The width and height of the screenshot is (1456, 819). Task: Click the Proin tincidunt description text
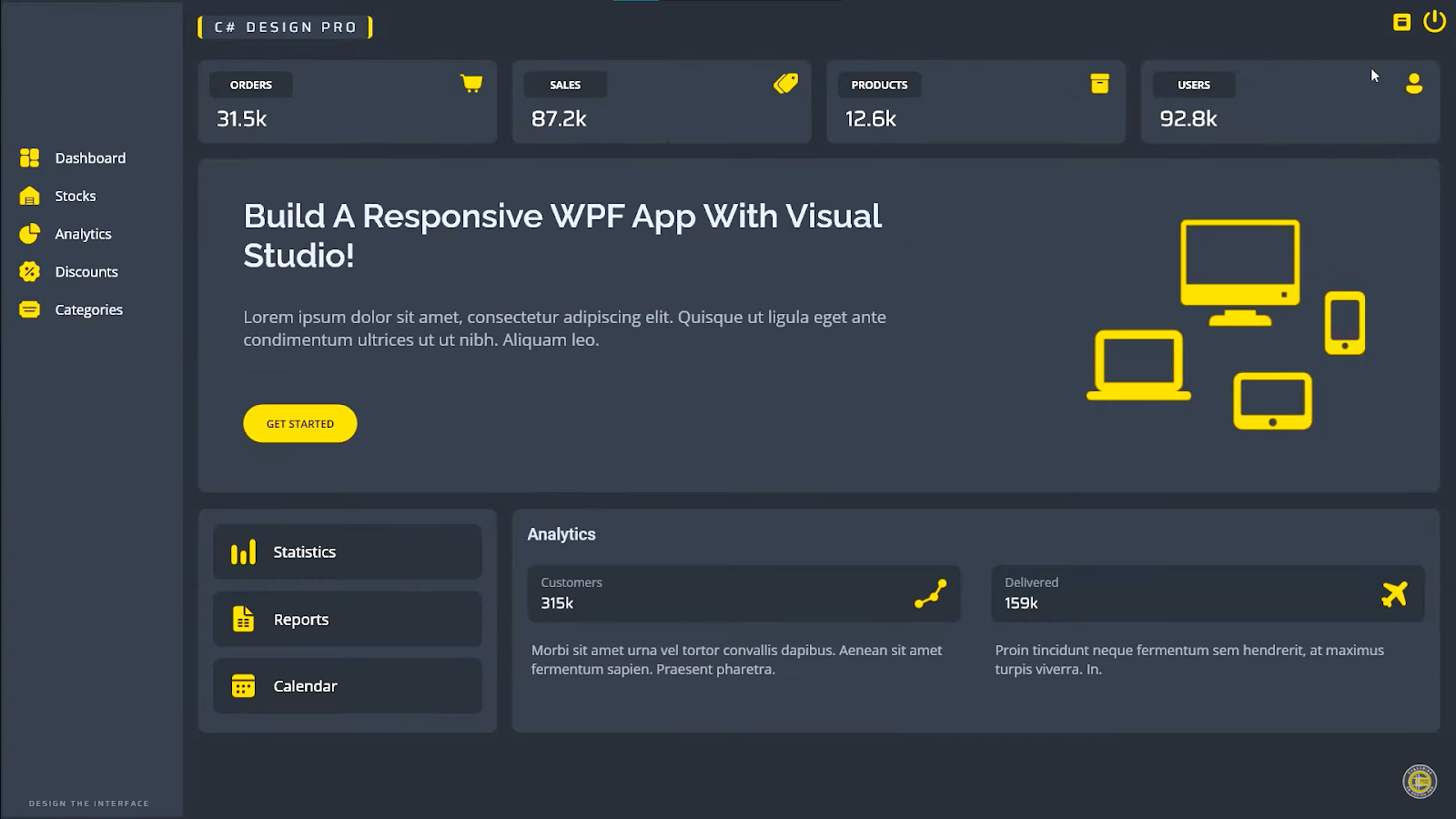[x=1189, y=660]
